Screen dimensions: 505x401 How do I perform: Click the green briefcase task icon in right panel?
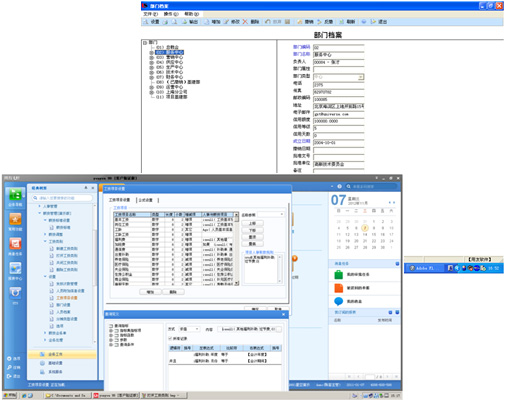tap(339, 274)
